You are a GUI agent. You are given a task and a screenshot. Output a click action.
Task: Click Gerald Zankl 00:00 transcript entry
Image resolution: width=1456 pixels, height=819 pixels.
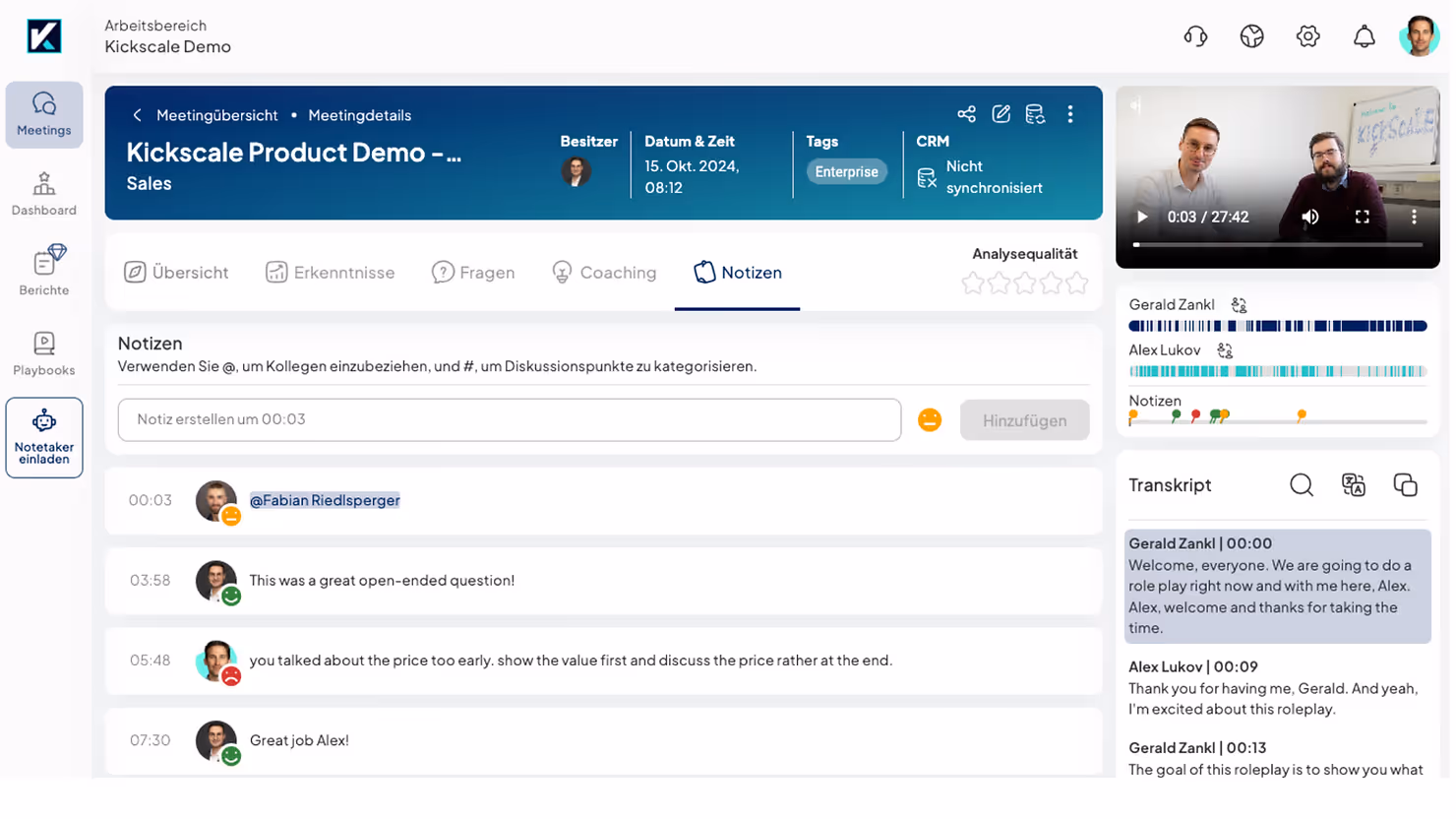(1278, 586)
